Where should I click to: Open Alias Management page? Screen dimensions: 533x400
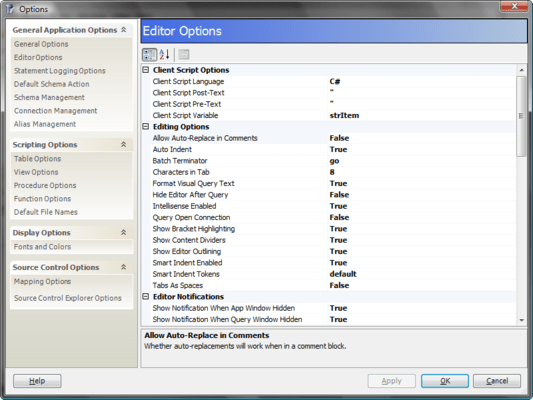point(45,124)
